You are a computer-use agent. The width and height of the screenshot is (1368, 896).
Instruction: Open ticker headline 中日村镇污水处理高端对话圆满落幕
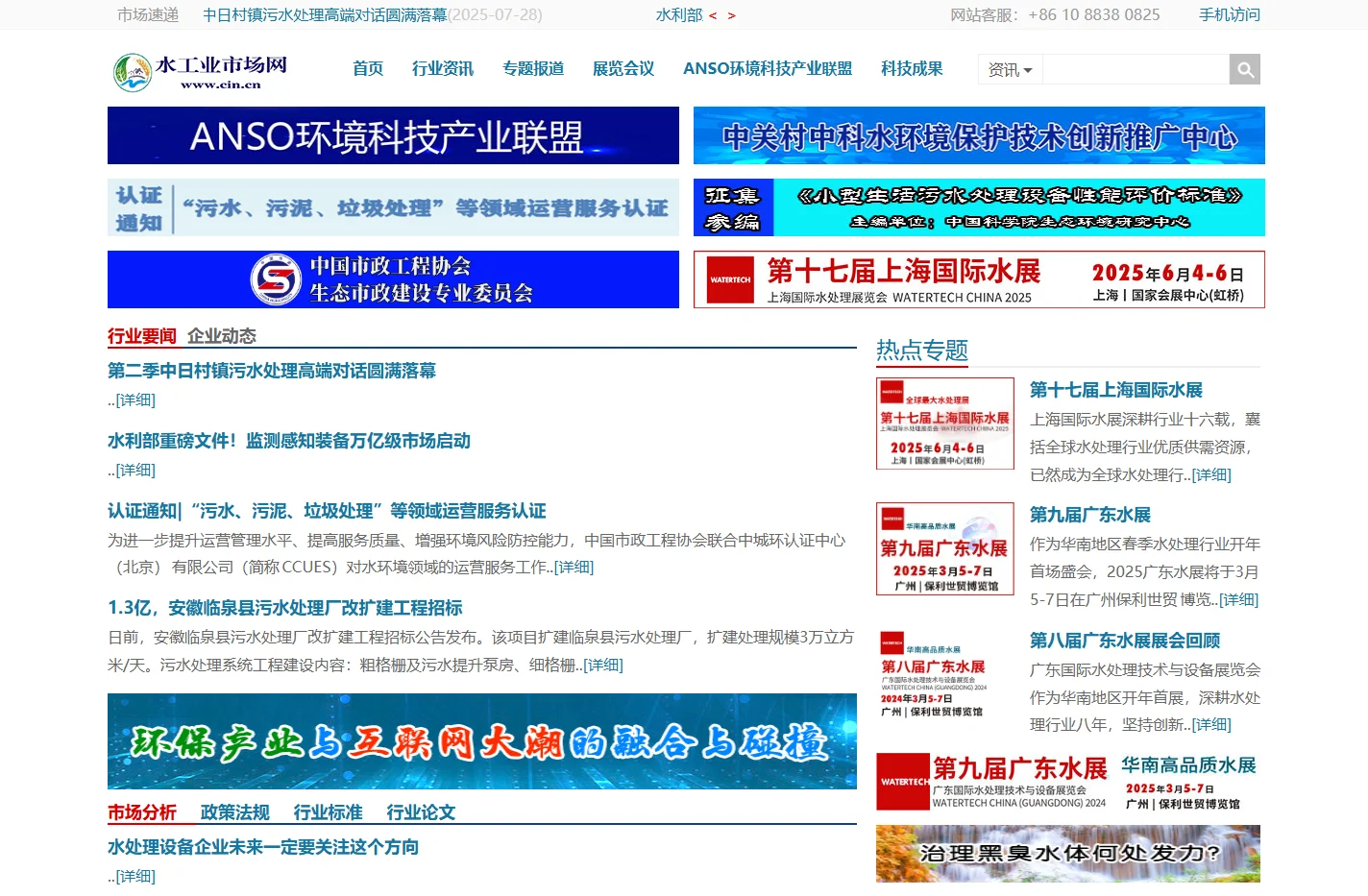[x=325, y=15]
